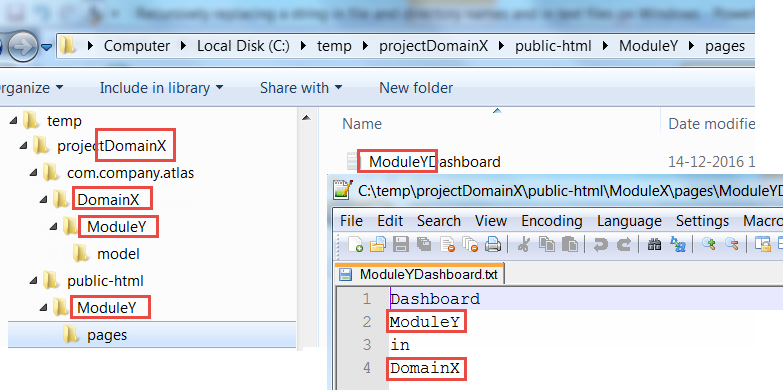The width and height of the screenshot is (783, 390).
Task: Expand the breadcrumb arrow after Local Disk (C:)
Action: pos(303,46)
